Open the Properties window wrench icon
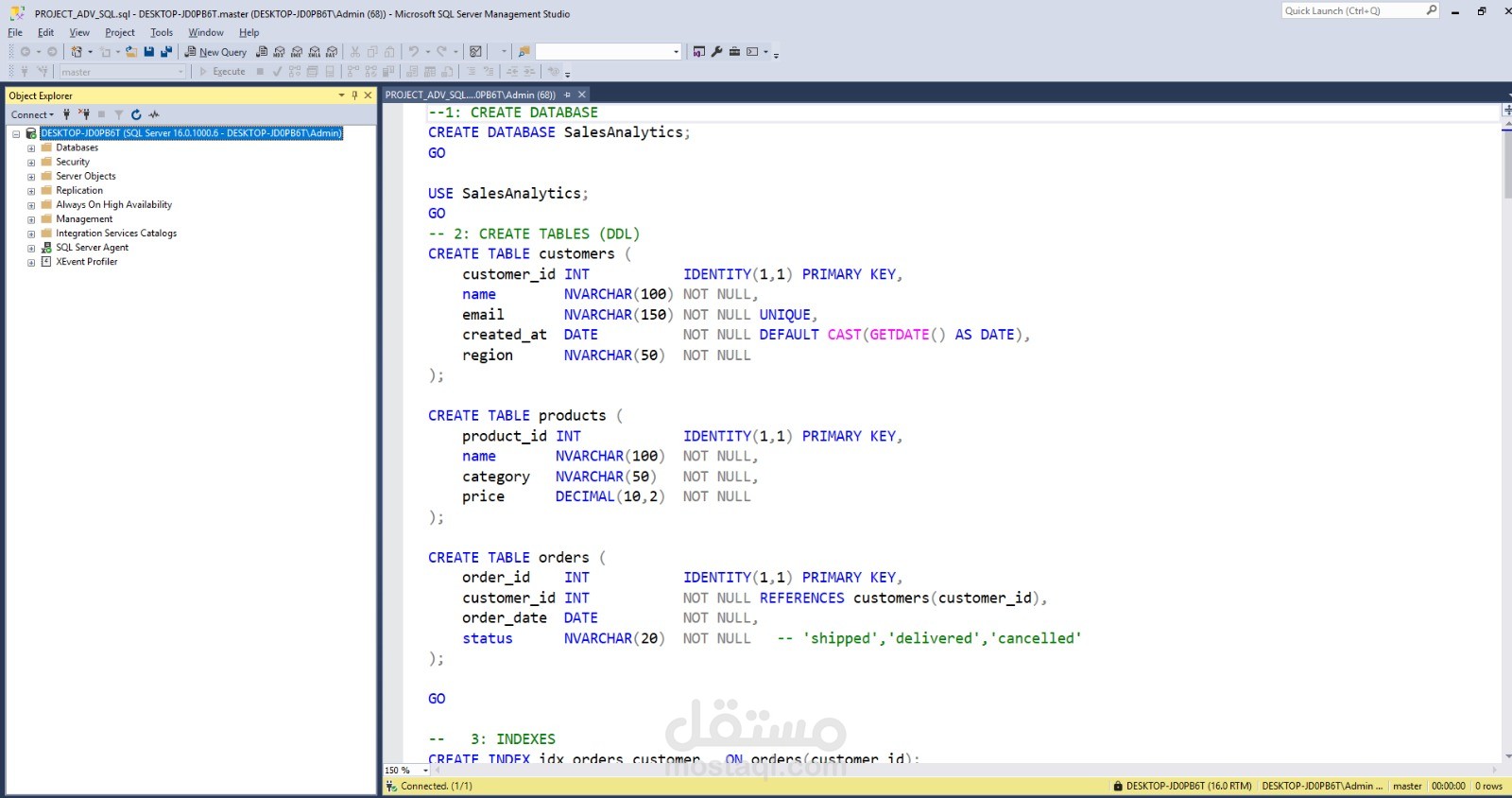Screen dimensions: 1512x798 [x=717, y=51]
